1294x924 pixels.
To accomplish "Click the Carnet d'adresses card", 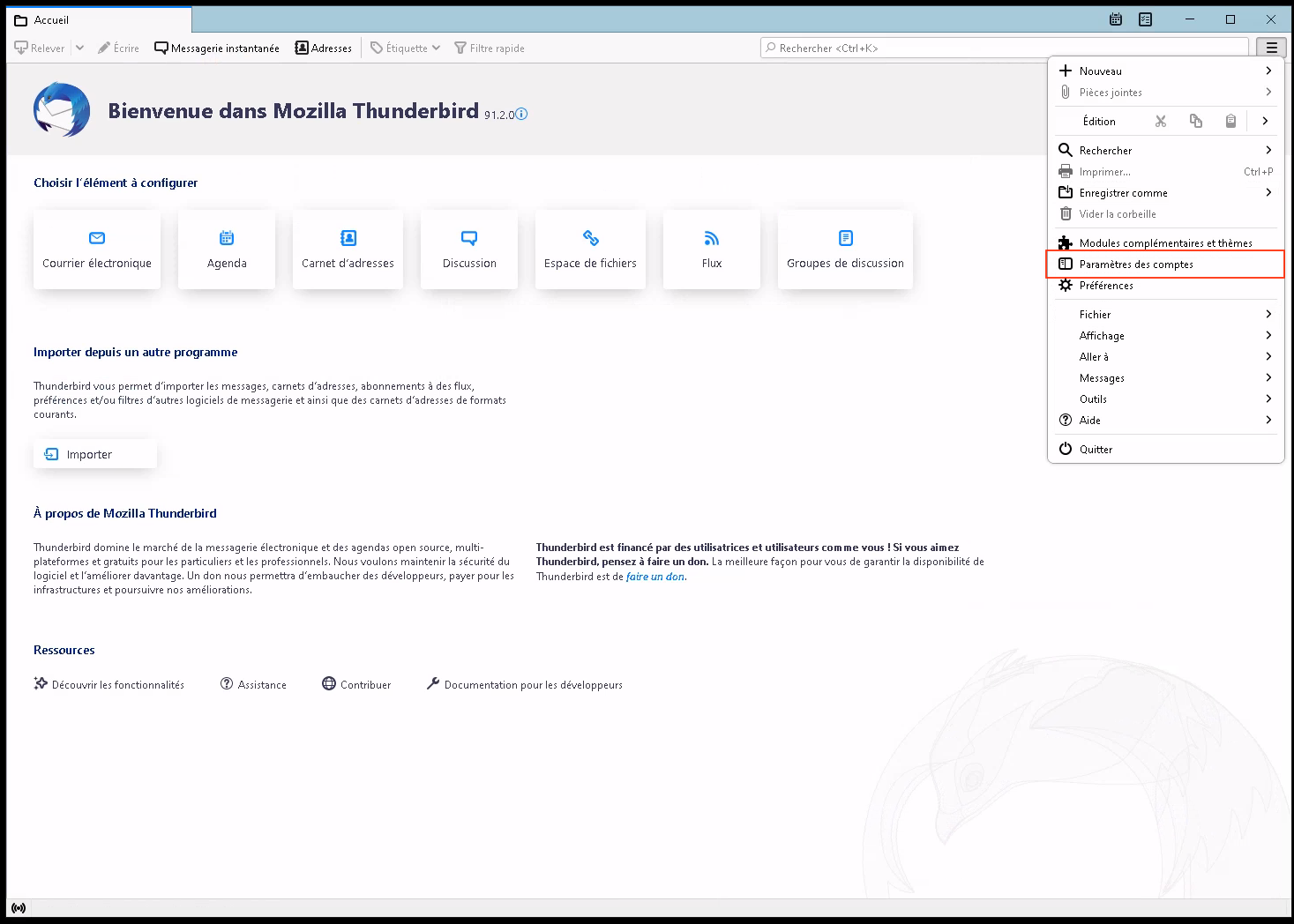I will (x=348, y=250).
